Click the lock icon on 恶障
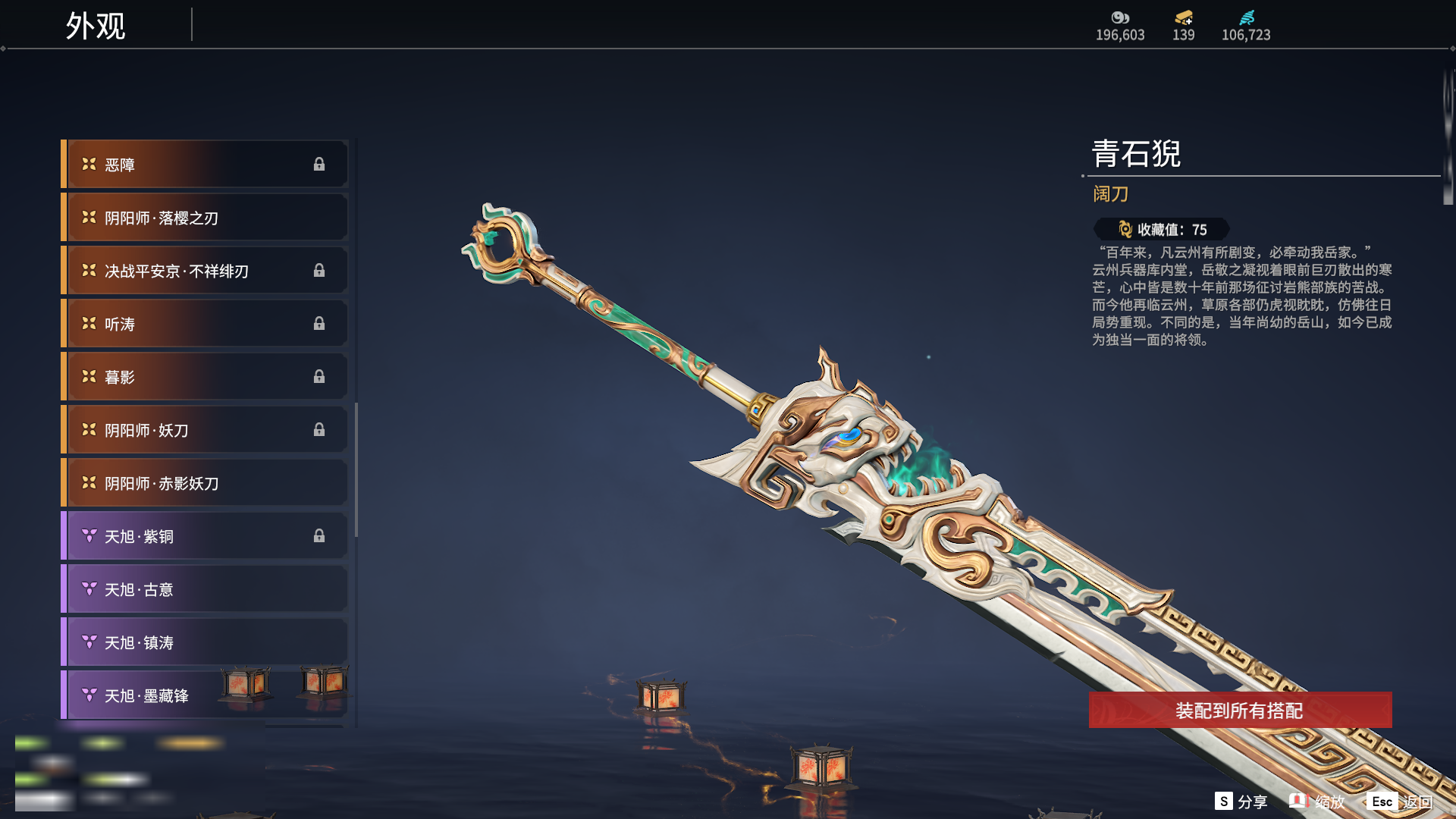This screenshot has height=819, width=1456. click(319, 165)
